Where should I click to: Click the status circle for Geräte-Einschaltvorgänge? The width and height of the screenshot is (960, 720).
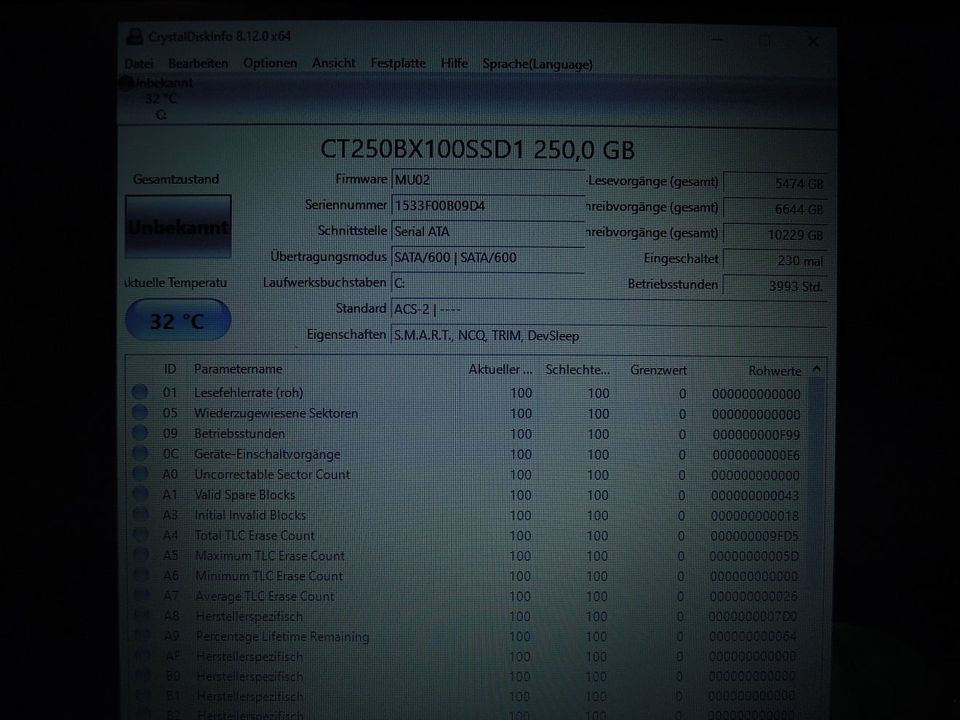click(140, 454)
